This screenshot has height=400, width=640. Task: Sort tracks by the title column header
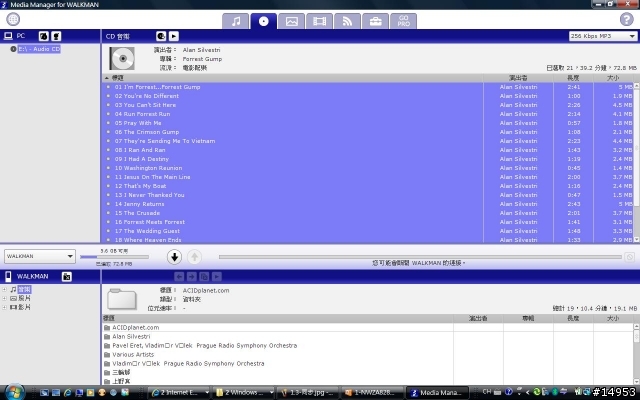292,78
